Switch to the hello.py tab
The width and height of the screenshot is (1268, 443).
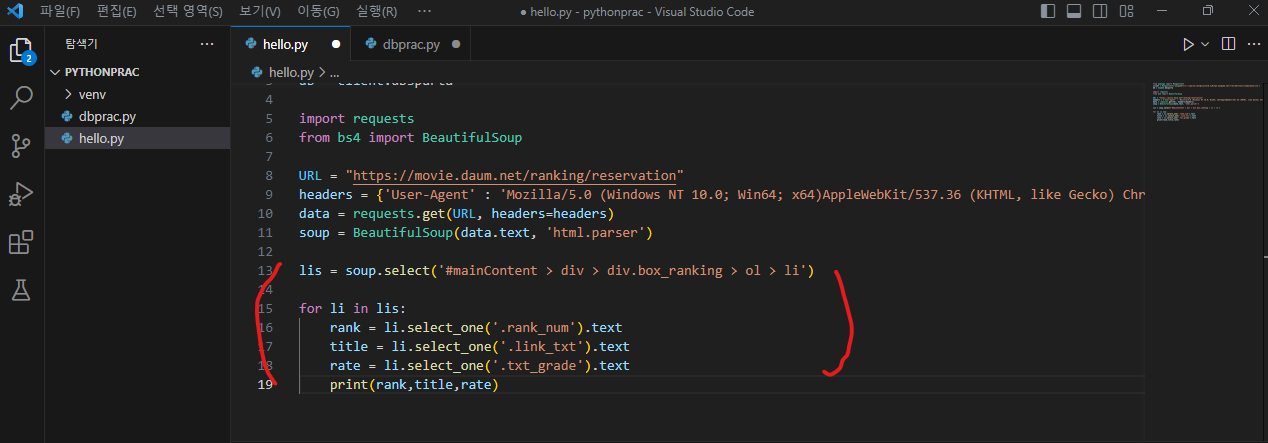pyautogui.click(x=290, y=45)
